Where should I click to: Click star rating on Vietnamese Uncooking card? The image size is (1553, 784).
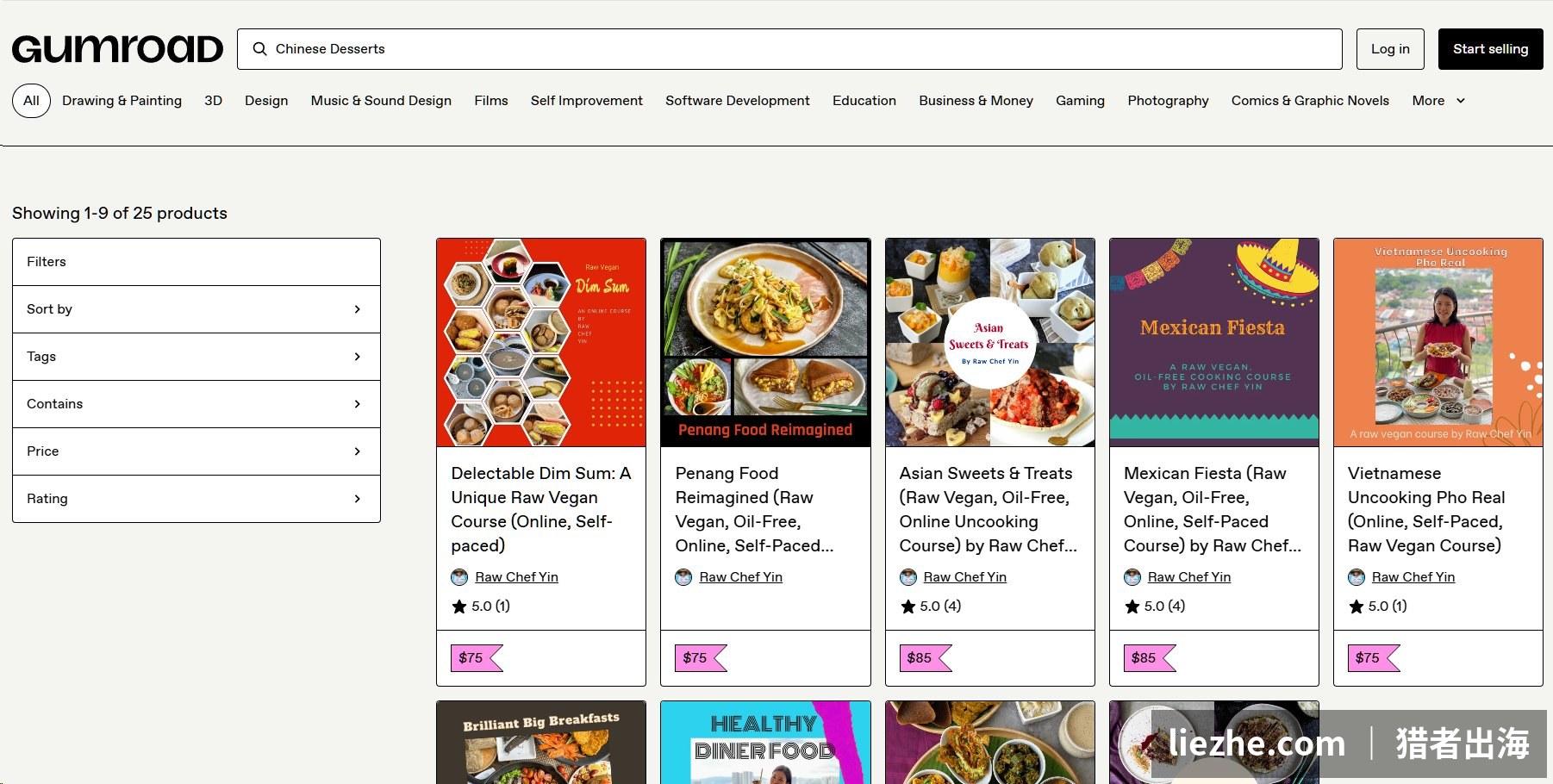(1378, 607)
